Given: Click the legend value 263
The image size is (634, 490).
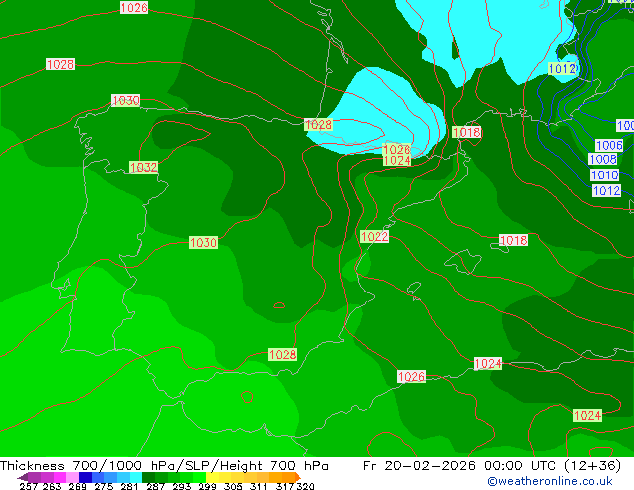Looking at the screenshot, I should pos(52,486).
